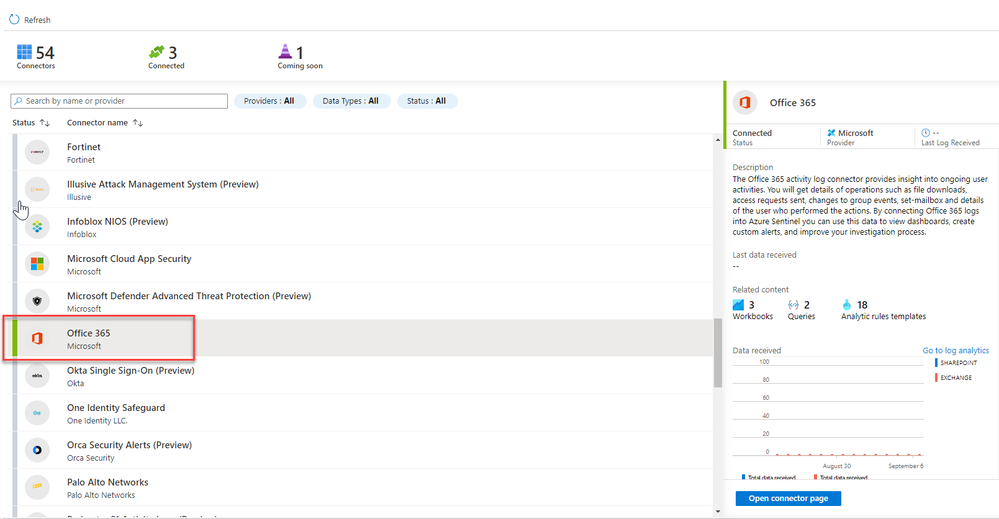Select Microsoft Defender Advanced Threat Protection row
The image size is (999, 519).
[363, 301]
